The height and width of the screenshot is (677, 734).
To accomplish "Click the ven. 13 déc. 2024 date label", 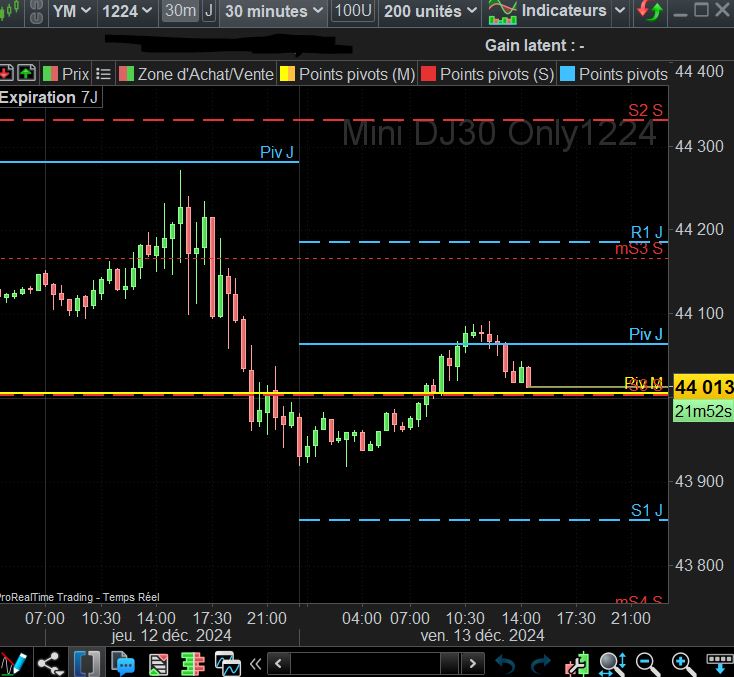I will click(x=482, y=635).
